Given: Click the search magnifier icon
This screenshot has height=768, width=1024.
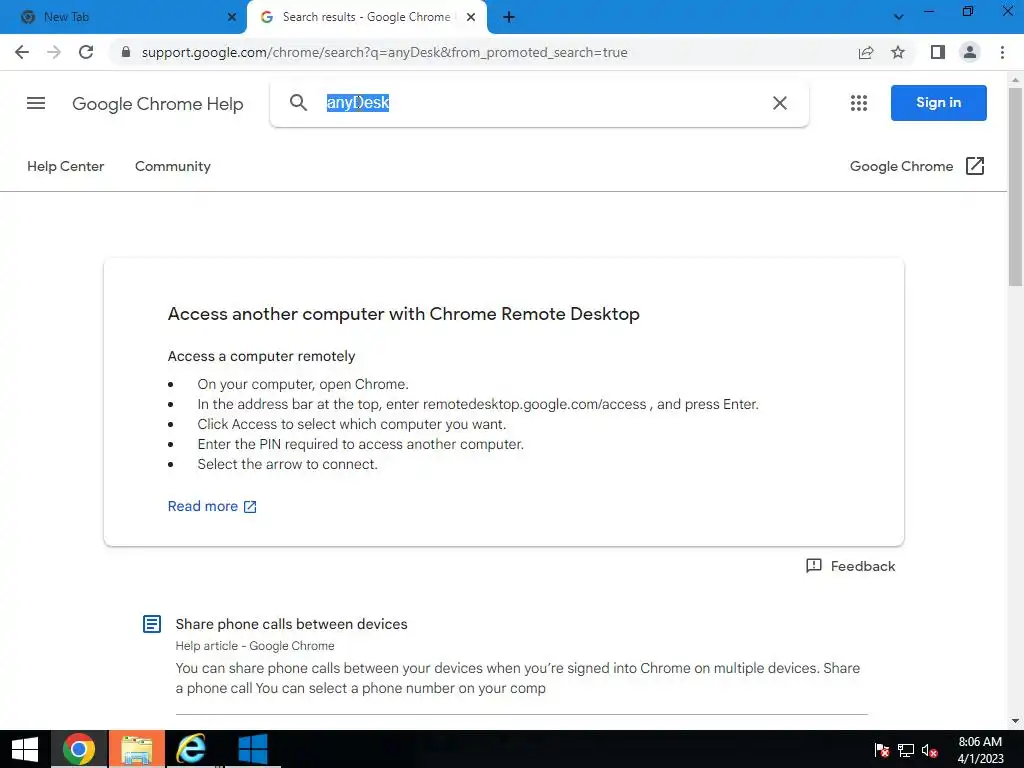Looking at the screenshot, I should click(298, 103).
